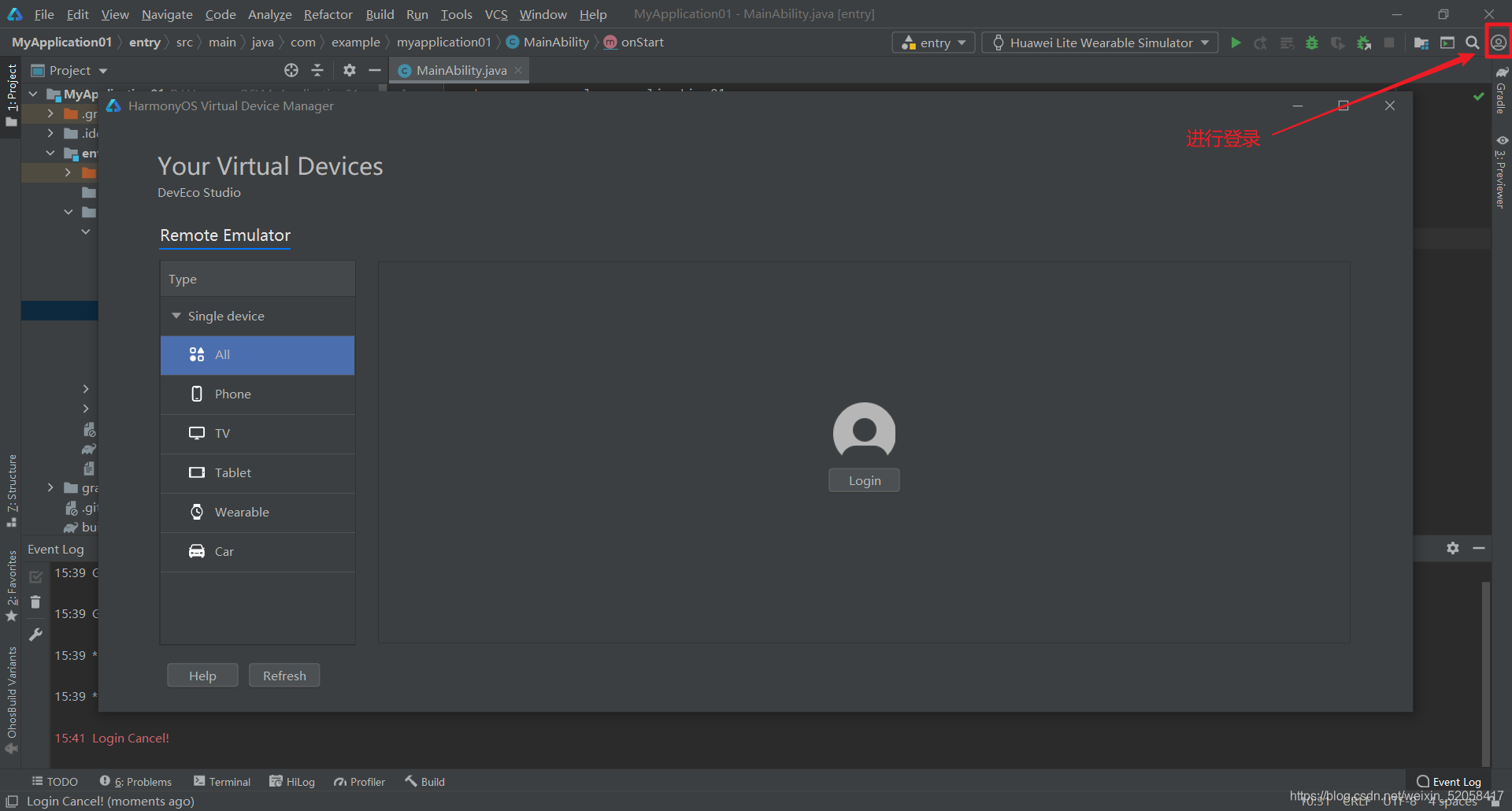Toggle the Z: Structure tool window
Viewport: 1512px width, 811px height.
pyautogui.click(x=11, y=491)
